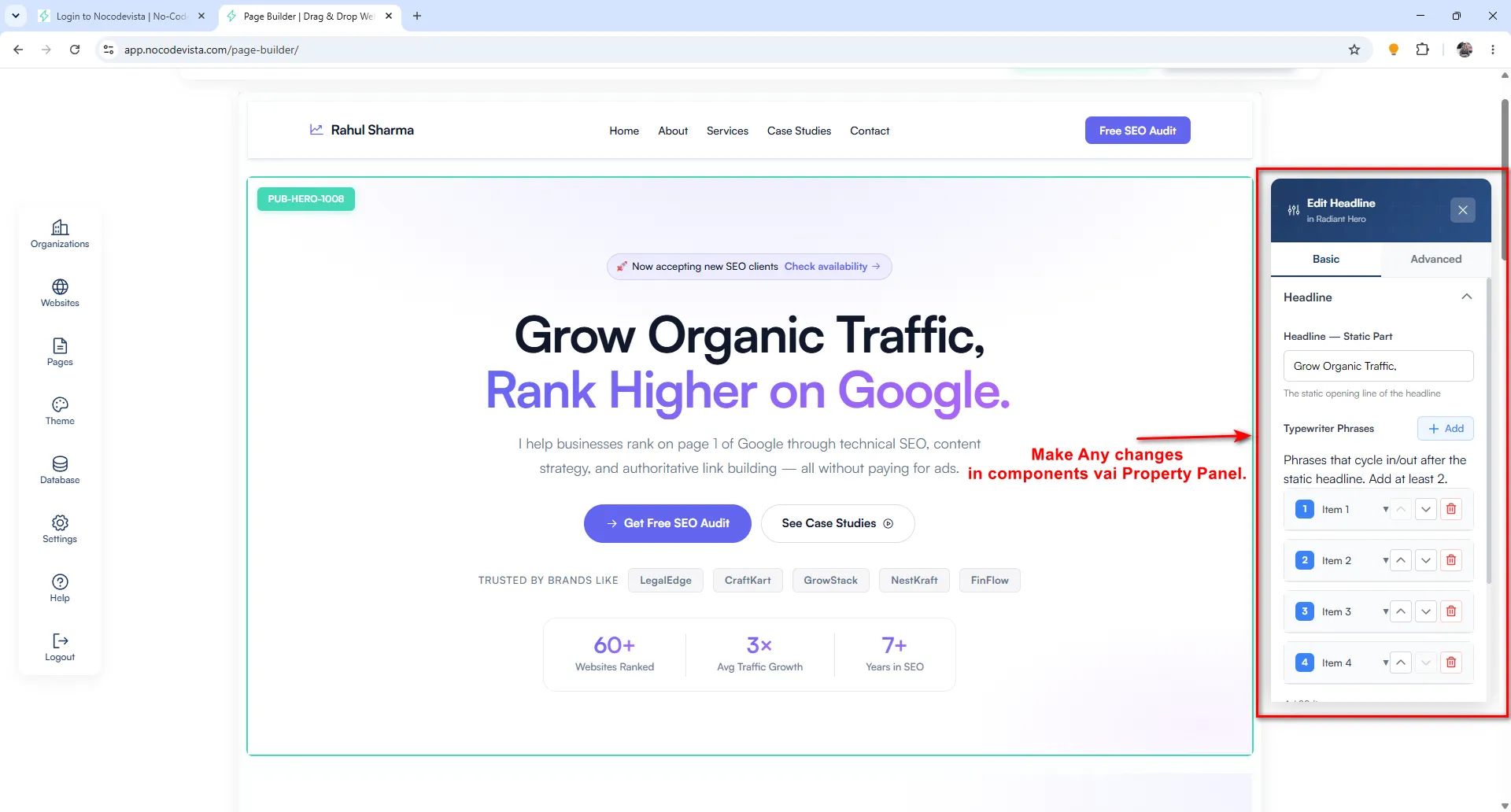Image resolution: width=1511 pixels, height=812 pixels.
Task: Open Help in the sidebar
Action: pos(60,588)
